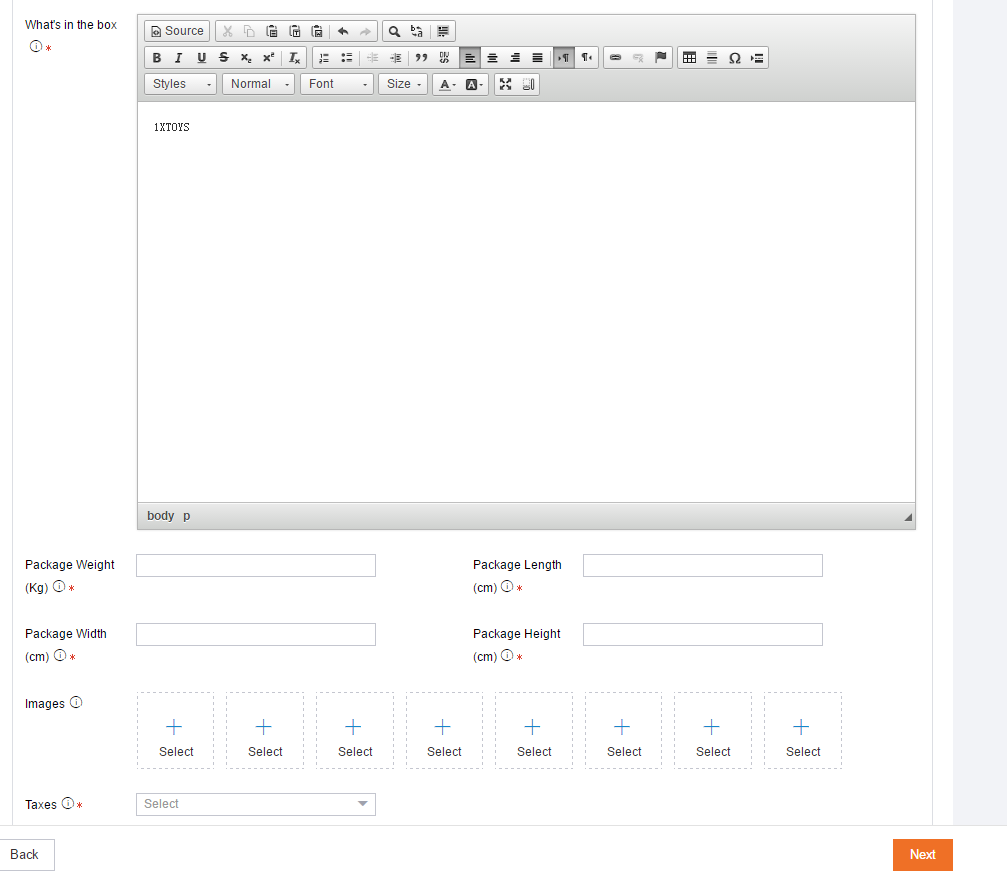Open the Styles dropdown
Screen dimensions: 1007x877
180,84
